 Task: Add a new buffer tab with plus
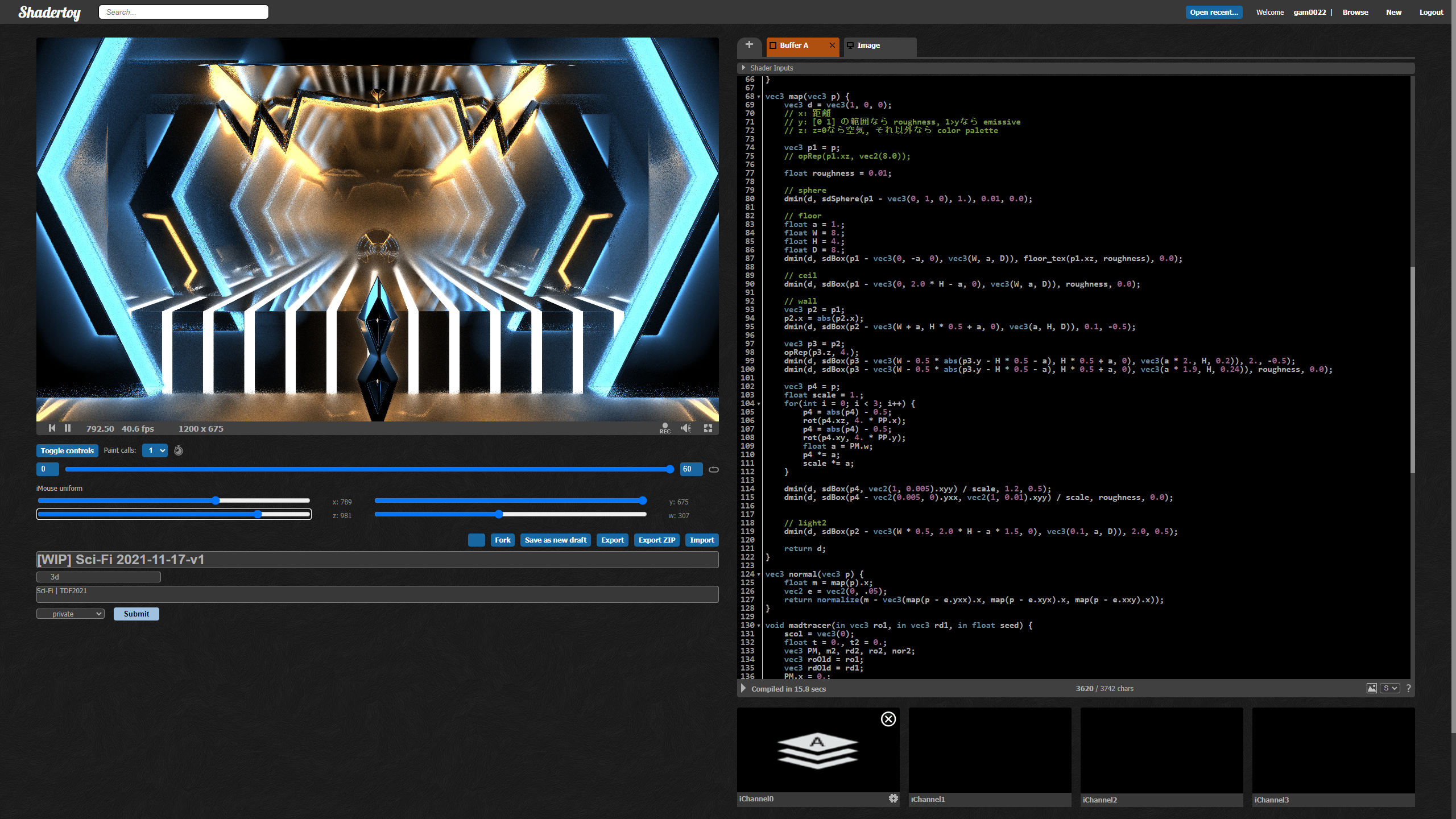(749, 45)
